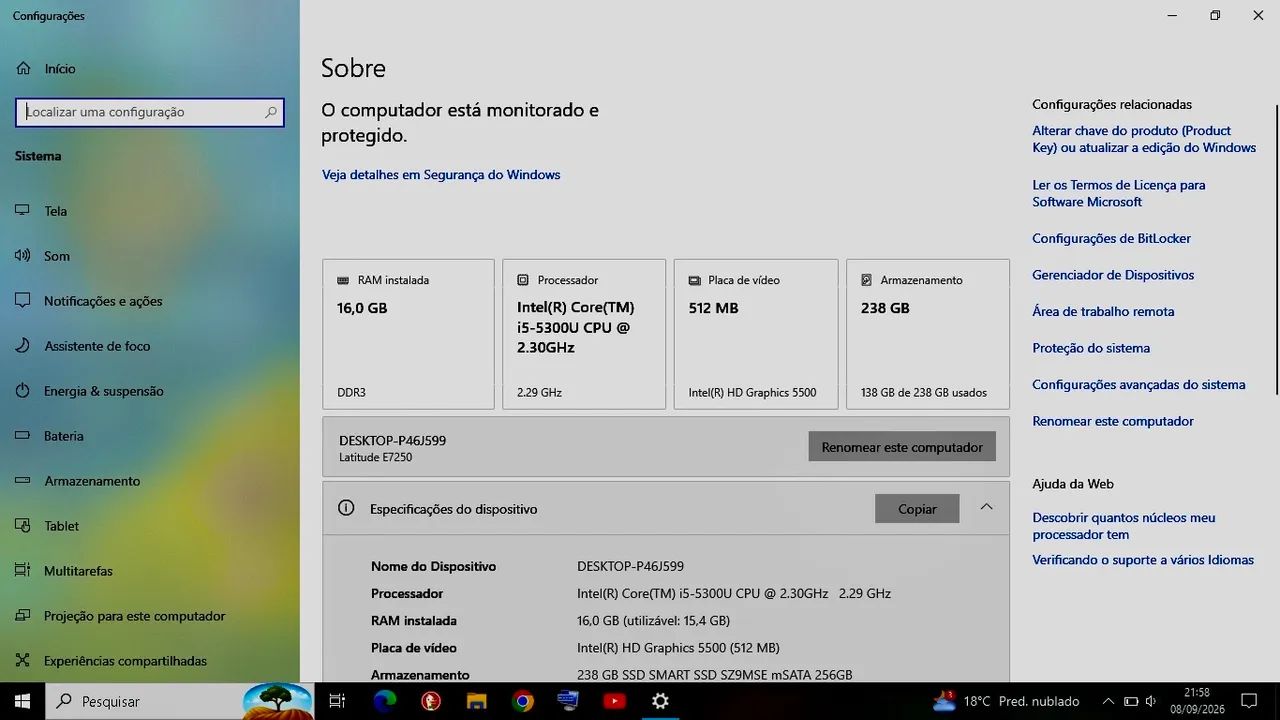Open the notification center icon

1249,701
